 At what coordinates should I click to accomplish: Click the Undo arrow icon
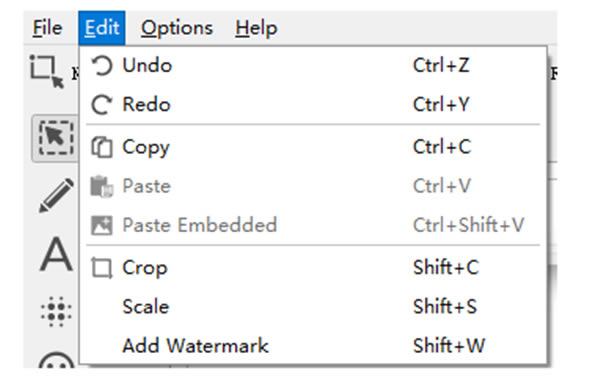[102, 65]
